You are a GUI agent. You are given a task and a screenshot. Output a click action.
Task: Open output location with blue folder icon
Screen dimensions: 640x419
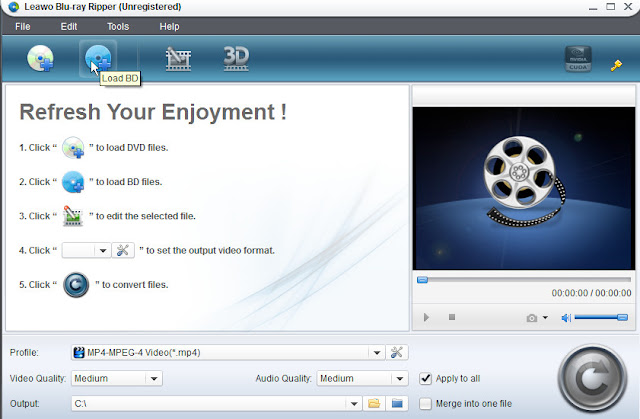click(x=397, y=403)
